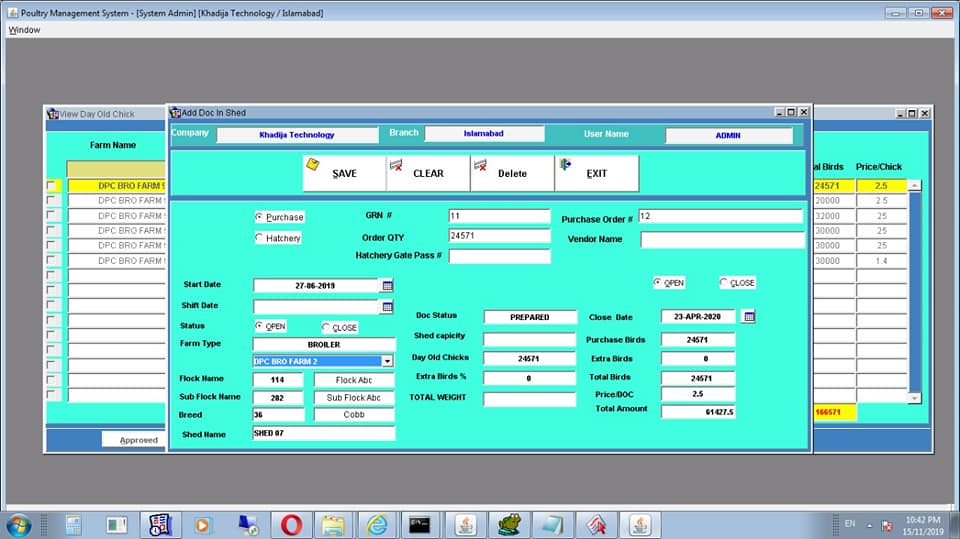Click the Farm Name column header
This screenshot has height=539, width=960.
tap(113, 145)
